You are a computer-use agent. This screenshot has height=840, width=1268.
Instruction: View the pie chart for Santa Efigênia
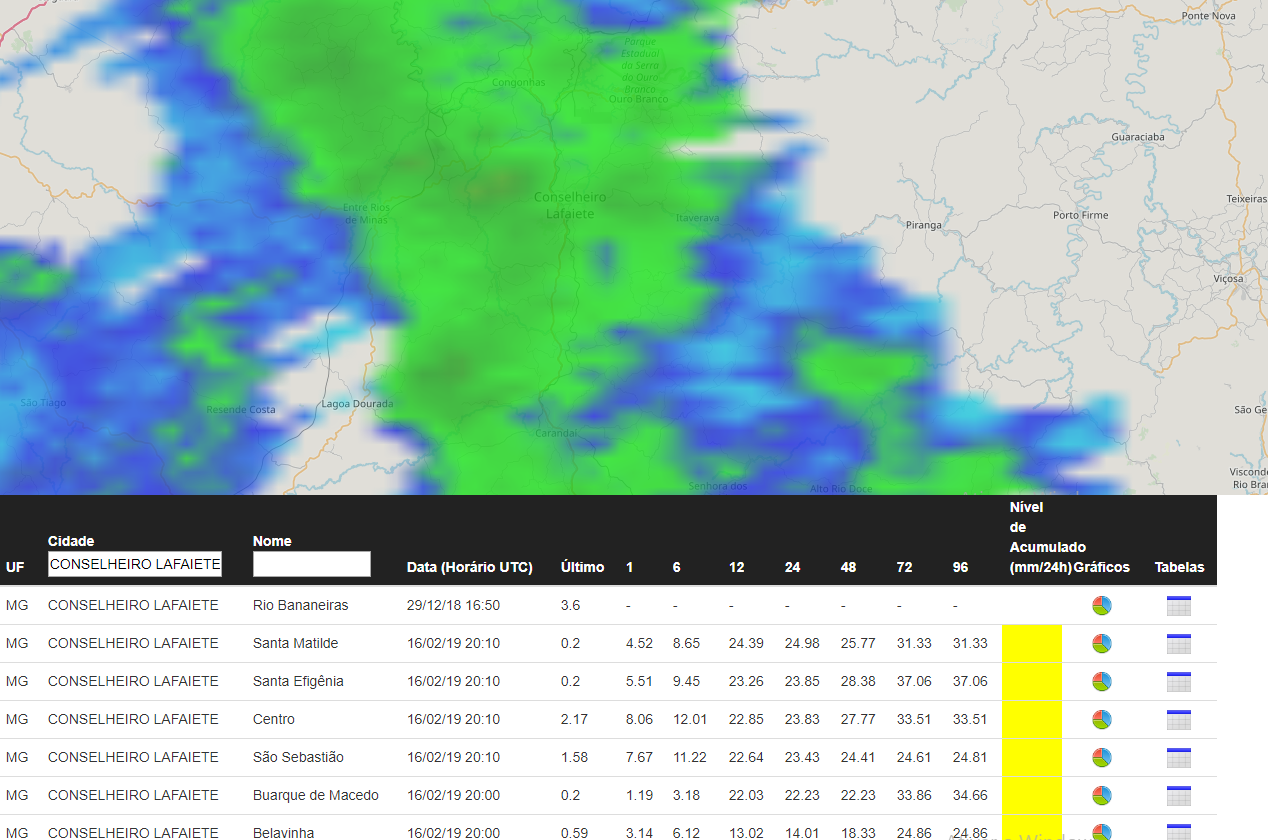click(1101, 682)
